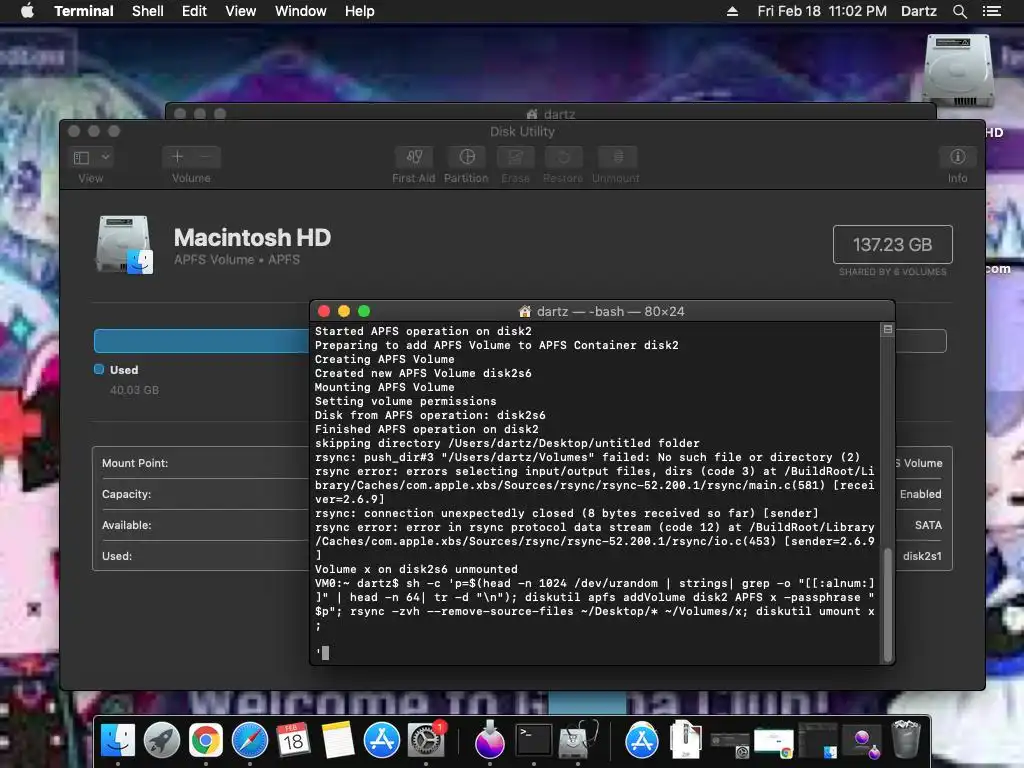Open Safari from the Dock
Image resolution: width=1024 pixels, height=768 pixels.
coord(249,741)
